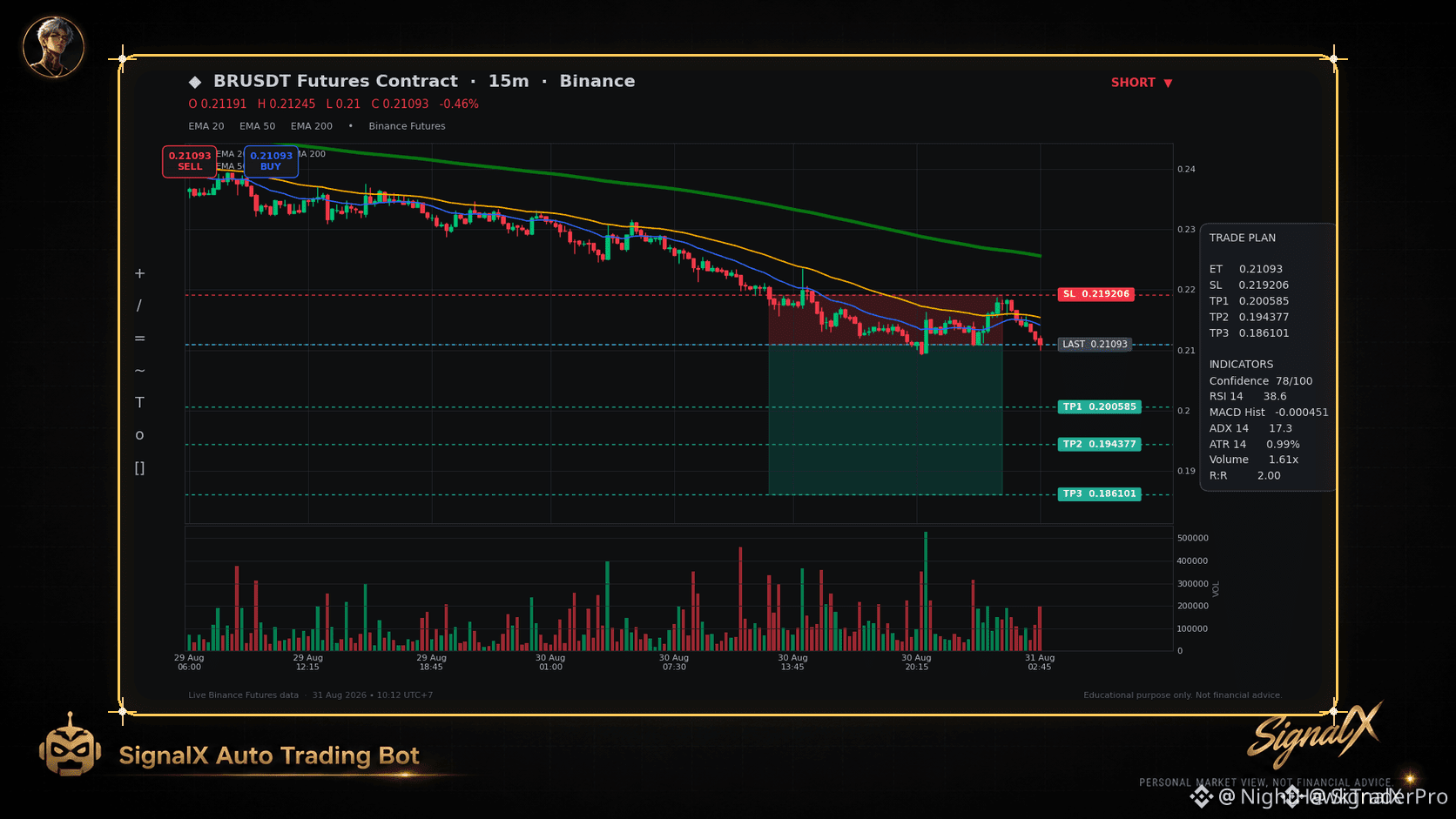
Task: Select the 15m timeframe label
Action: tap(509, 81)
